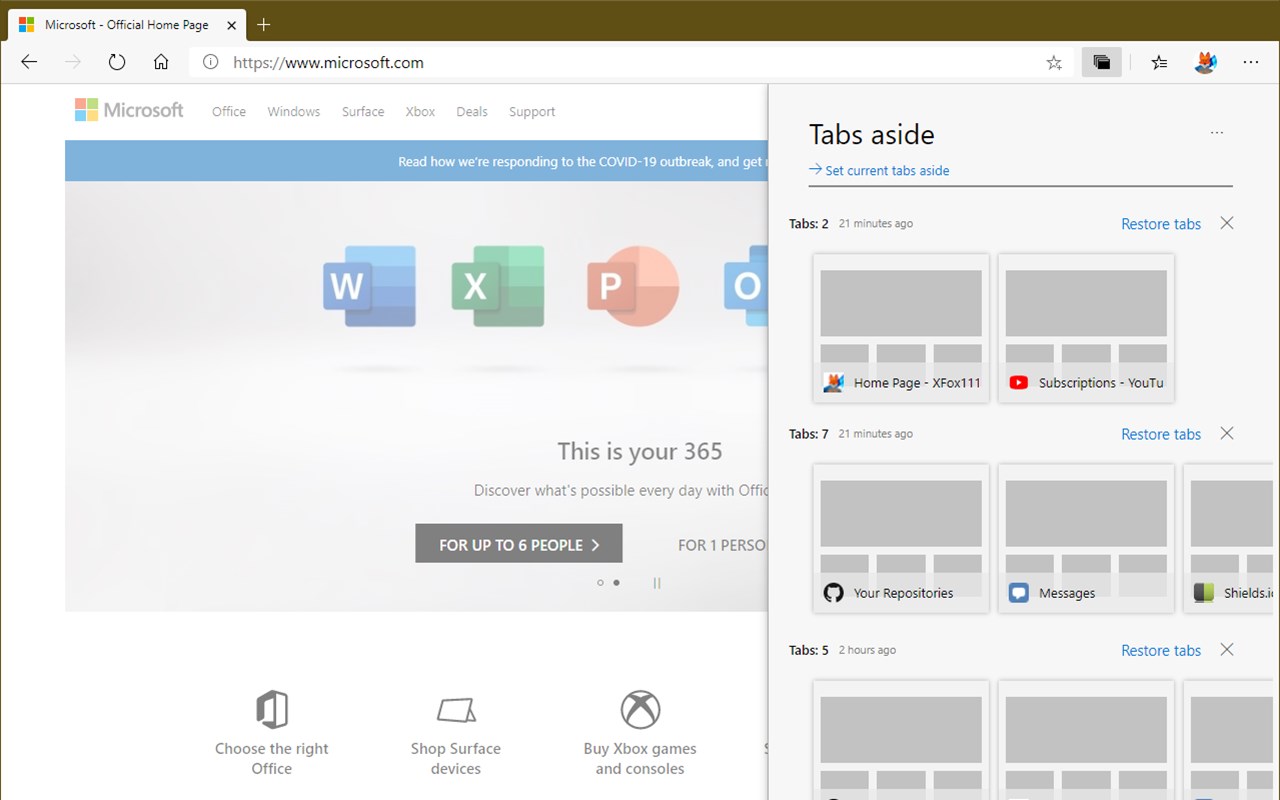Open the Subscriptions - YouTube saved tab
Image resolution: width=1280 pixels, height=800 pixels.
click(1086, 328)
